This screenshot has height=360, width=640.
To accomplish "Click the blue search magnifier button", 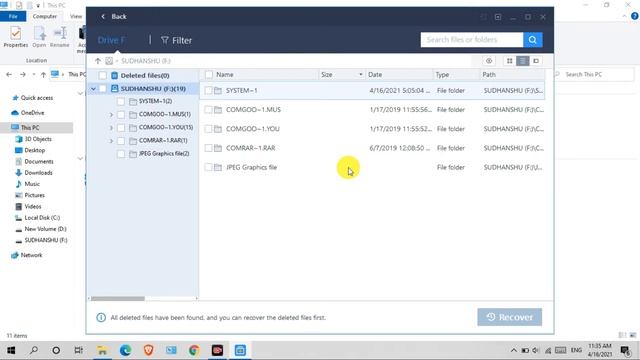I will (x=533, y=40).
